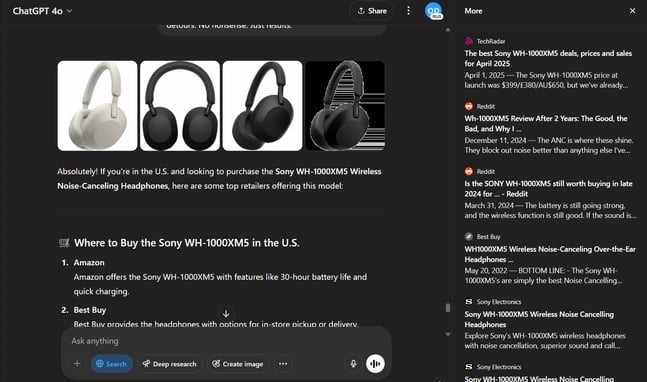The height and width of the screenshot is (382, 647).
Task: Open the ChatGPT 4o model selector dropdown
Action: [42, 11]
